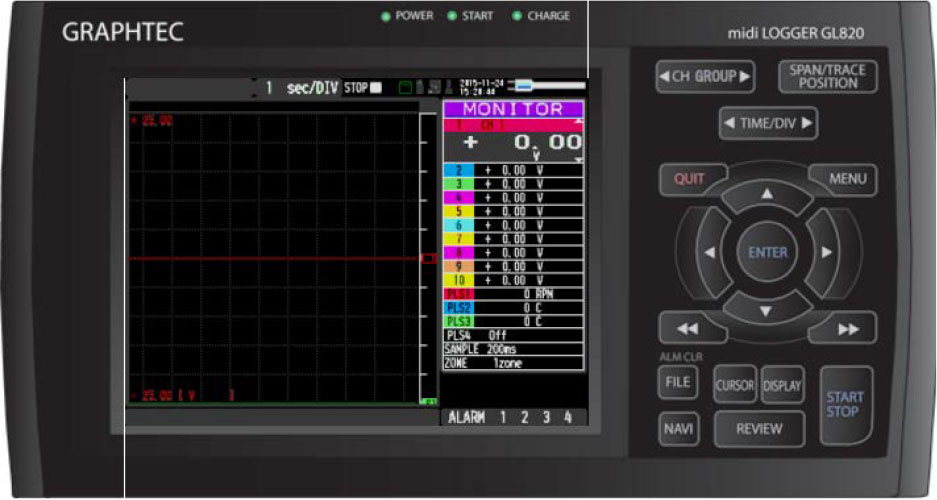Select the CURSOR key

(x=735, y=385)
